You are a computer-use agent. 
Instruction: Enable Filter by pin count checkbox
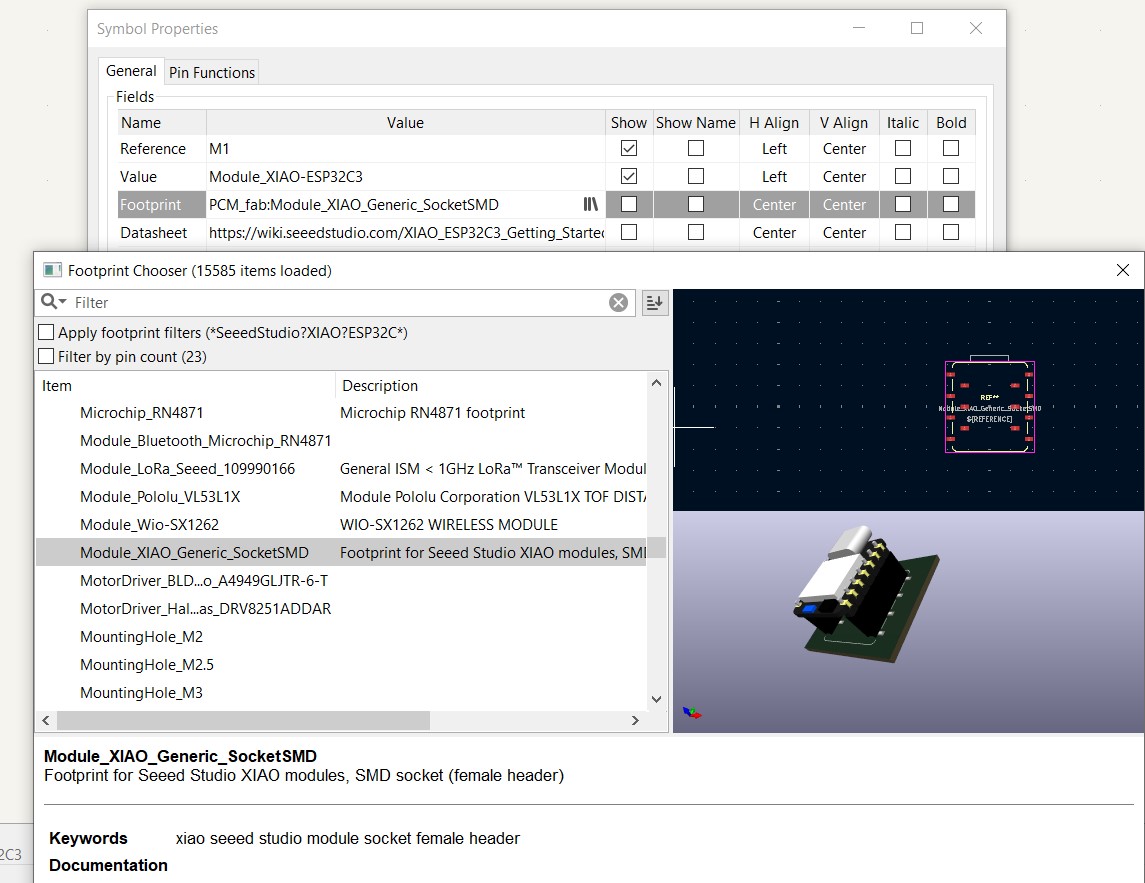click(x=46, y=356)
